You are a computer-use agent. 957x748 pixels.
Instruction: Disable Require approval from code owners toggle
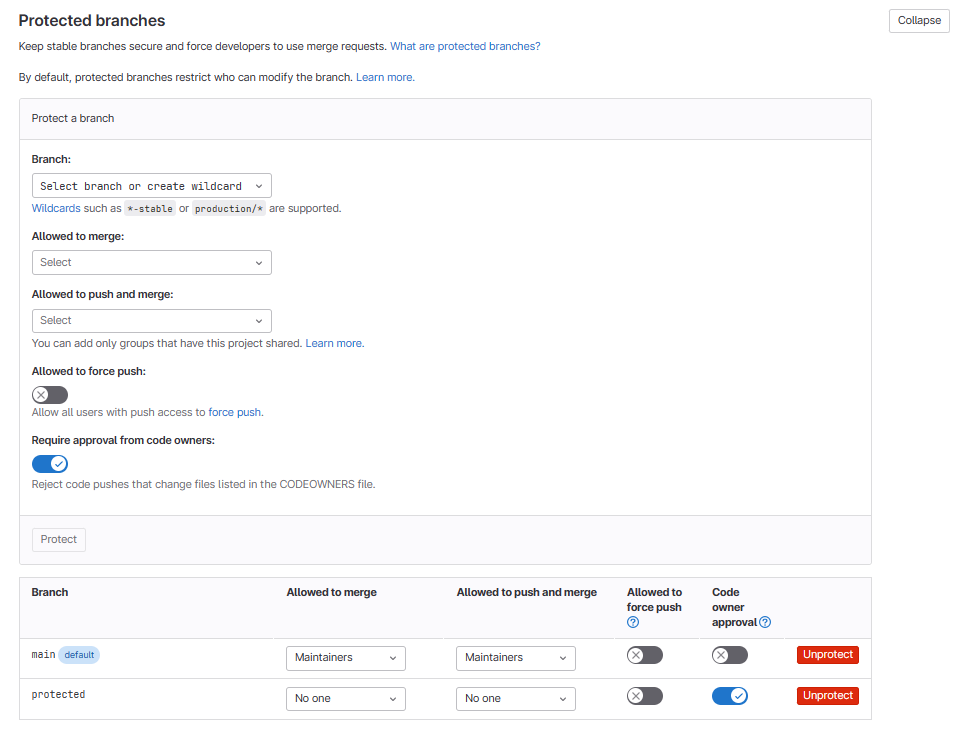click(x=50, y=464)
